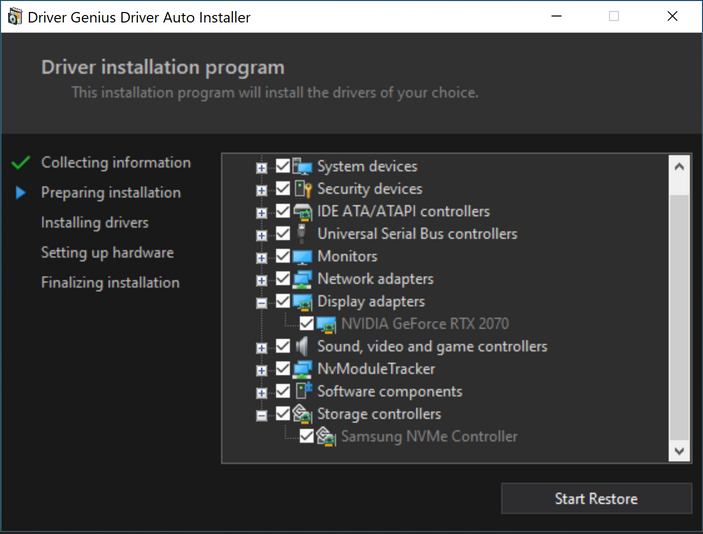Uncheck the Network adapters checkbox
This screenshot has width=703, height=534.
(283, 278)
